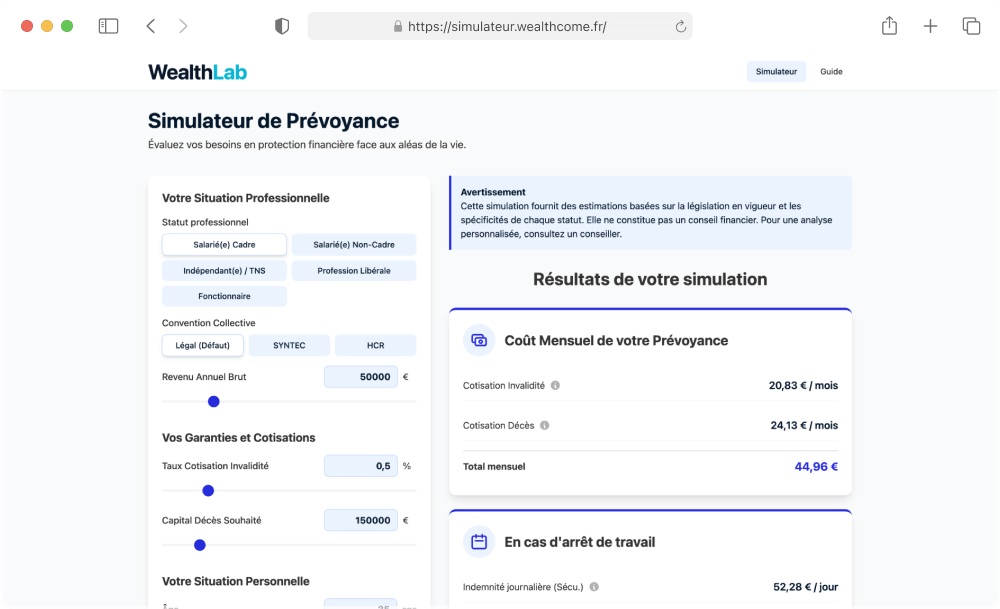1000x609 pixels.
Task: Click the WealthLab logo
Action: pyautogui.click(x=197, y=71)
